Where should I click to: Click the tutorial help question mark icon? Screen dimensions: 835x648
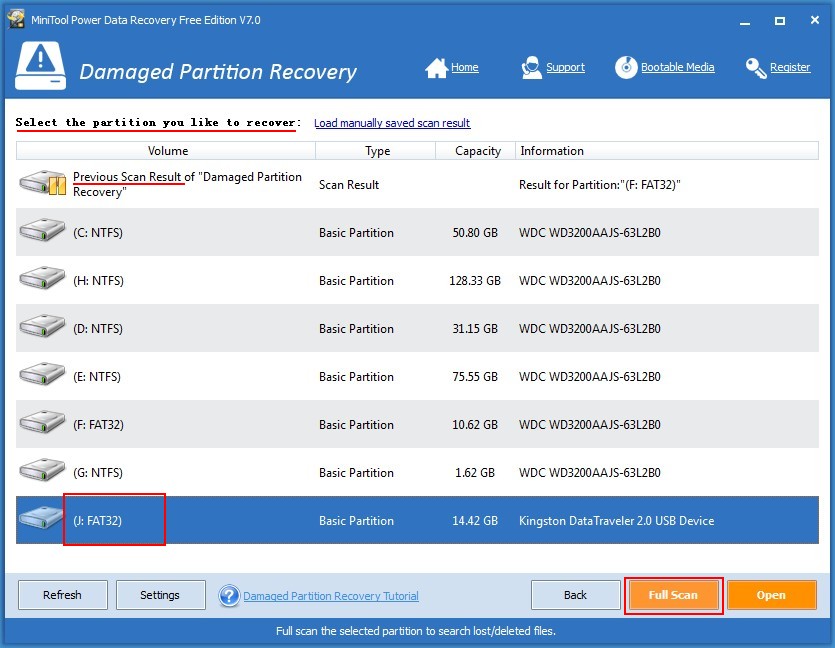pyautogui.click(x=229, y=596)
